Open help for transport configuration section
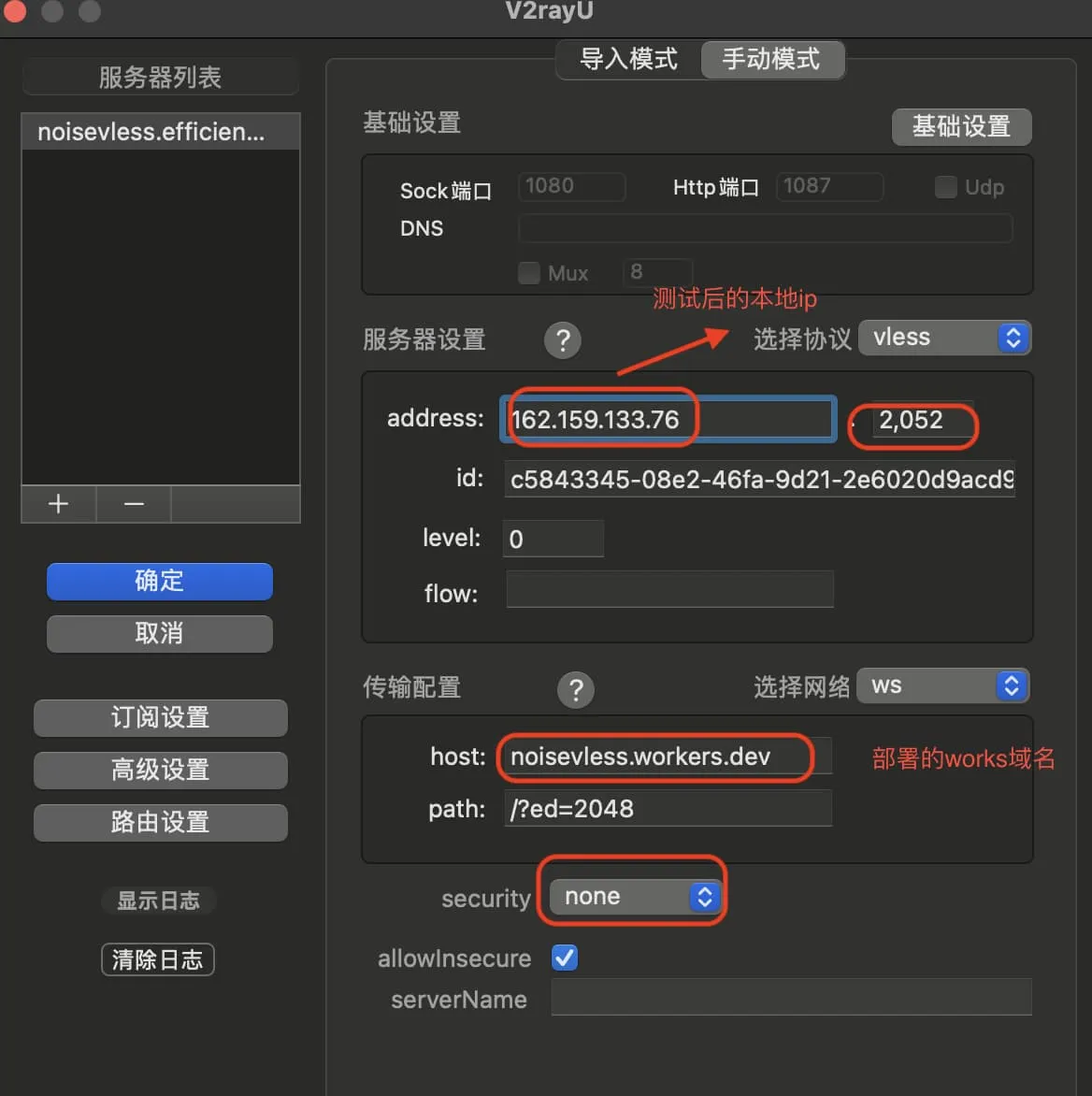Image resolution: width=1092 pixels, height=1096 pixels. click(x=576, y=689)
